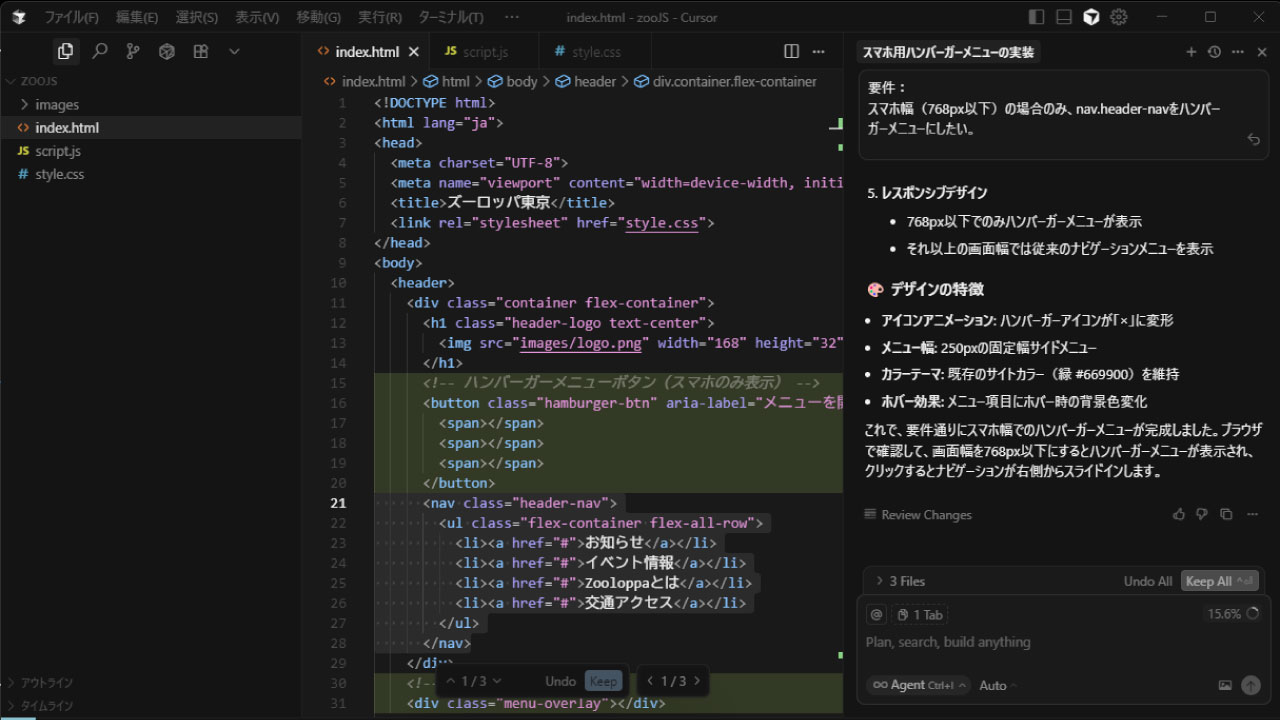Click the @ add context button
The width and height of the screenshot is (1280, 720).
(x=876, y=615)
